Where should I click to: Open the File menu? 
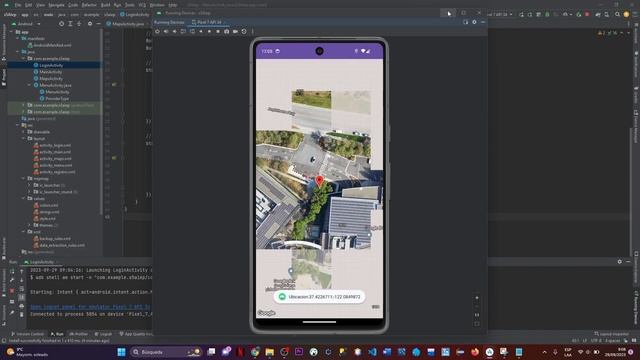pos(18,5)
